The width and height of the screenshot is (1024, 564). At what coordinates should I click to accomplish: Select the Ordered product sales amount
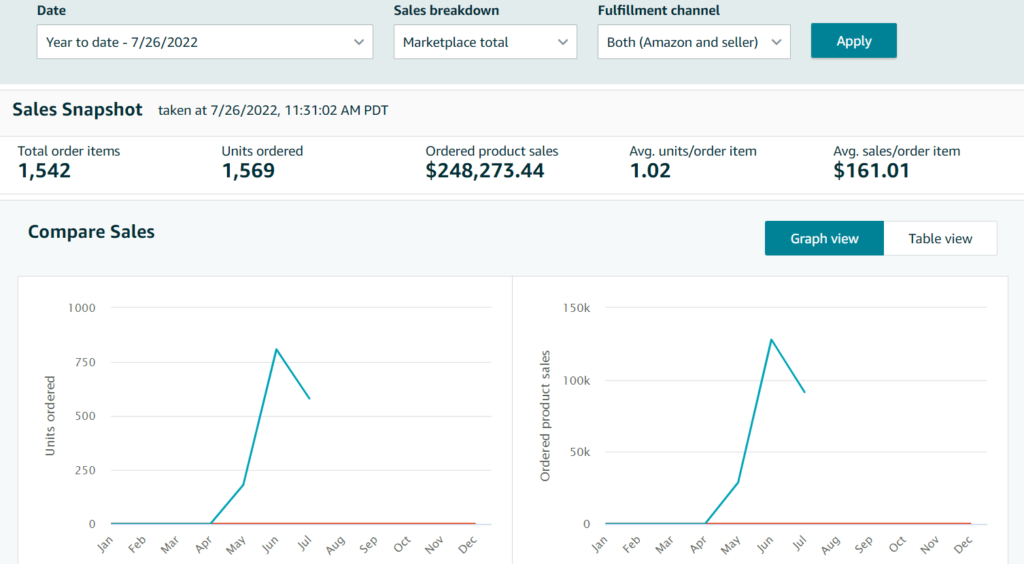485,171
